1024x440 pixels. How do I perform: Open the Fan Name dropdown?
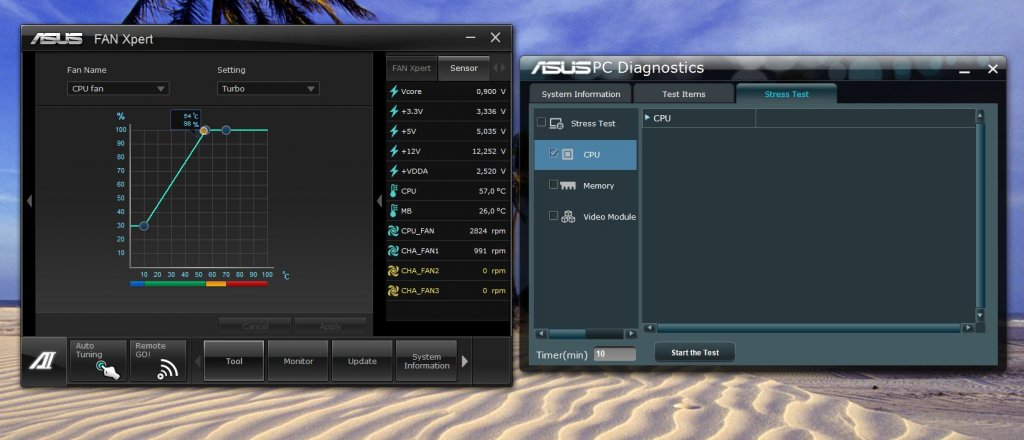tap(118, 89)
